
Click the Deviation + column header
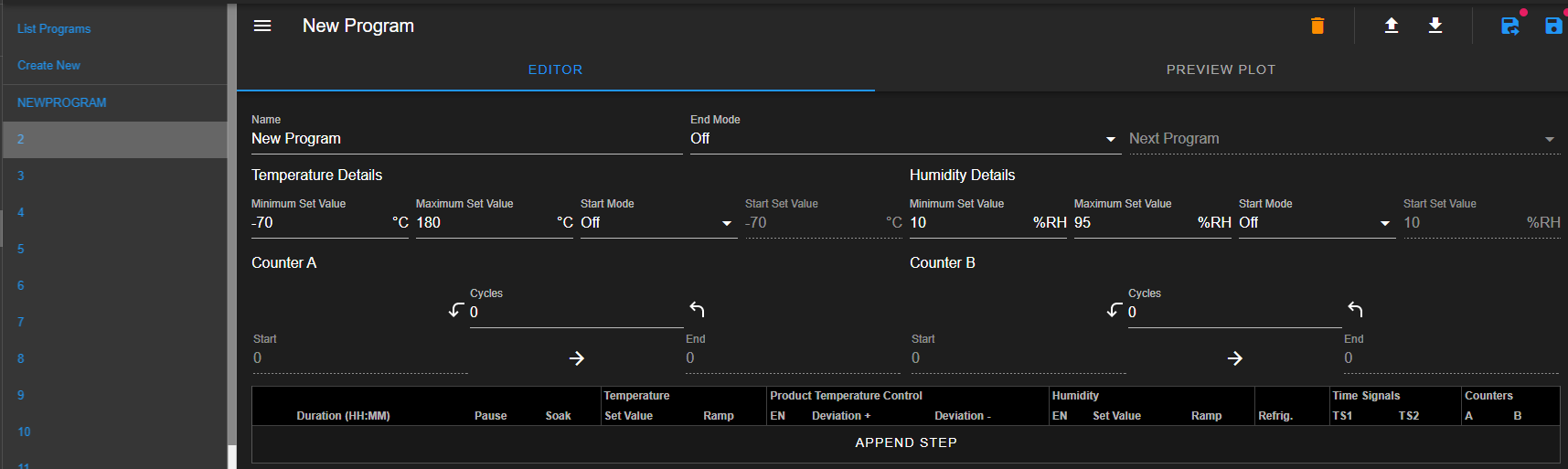coord(841,416)
